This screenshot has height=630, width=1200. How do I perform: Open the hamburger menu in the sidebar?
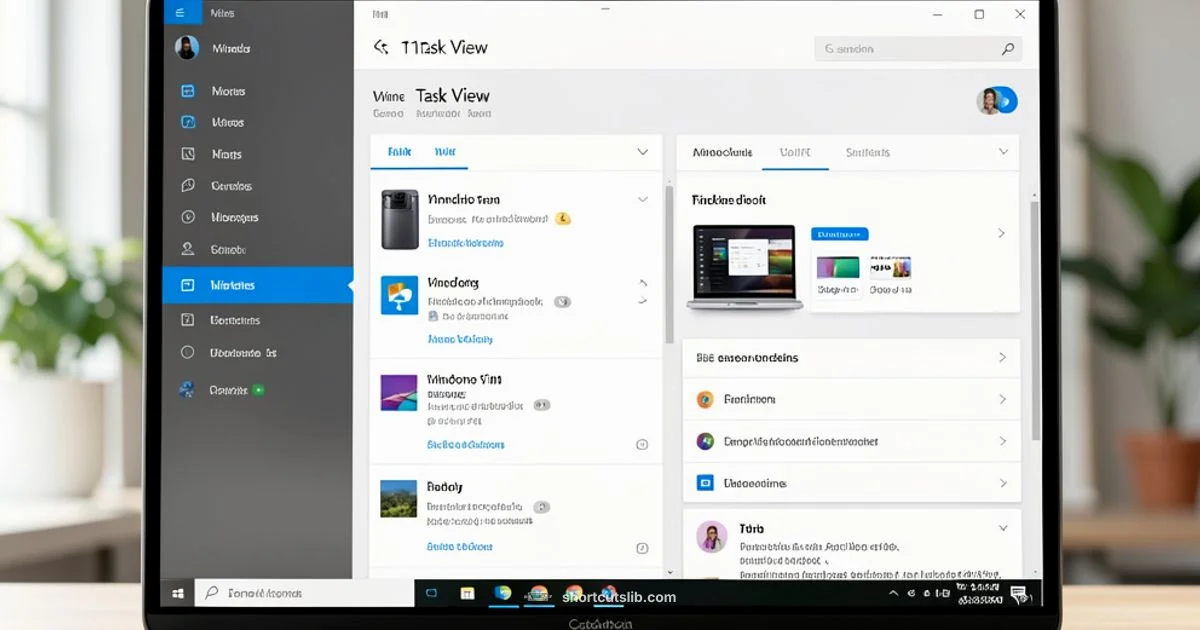(182, 12)
